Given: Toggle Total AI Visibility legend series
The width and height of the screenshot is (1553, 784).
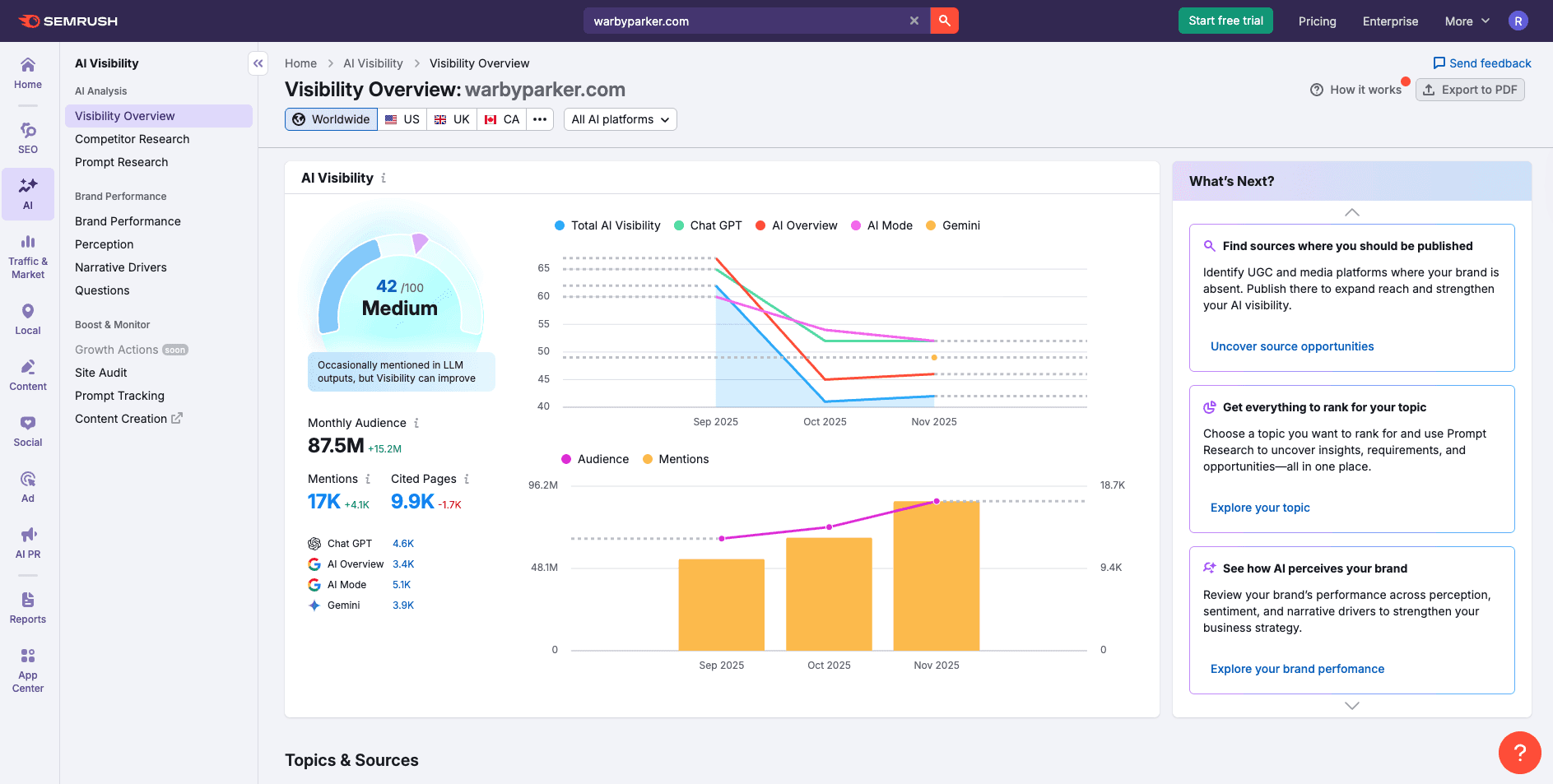Looking at the screenshot, I should click(607, 225).
